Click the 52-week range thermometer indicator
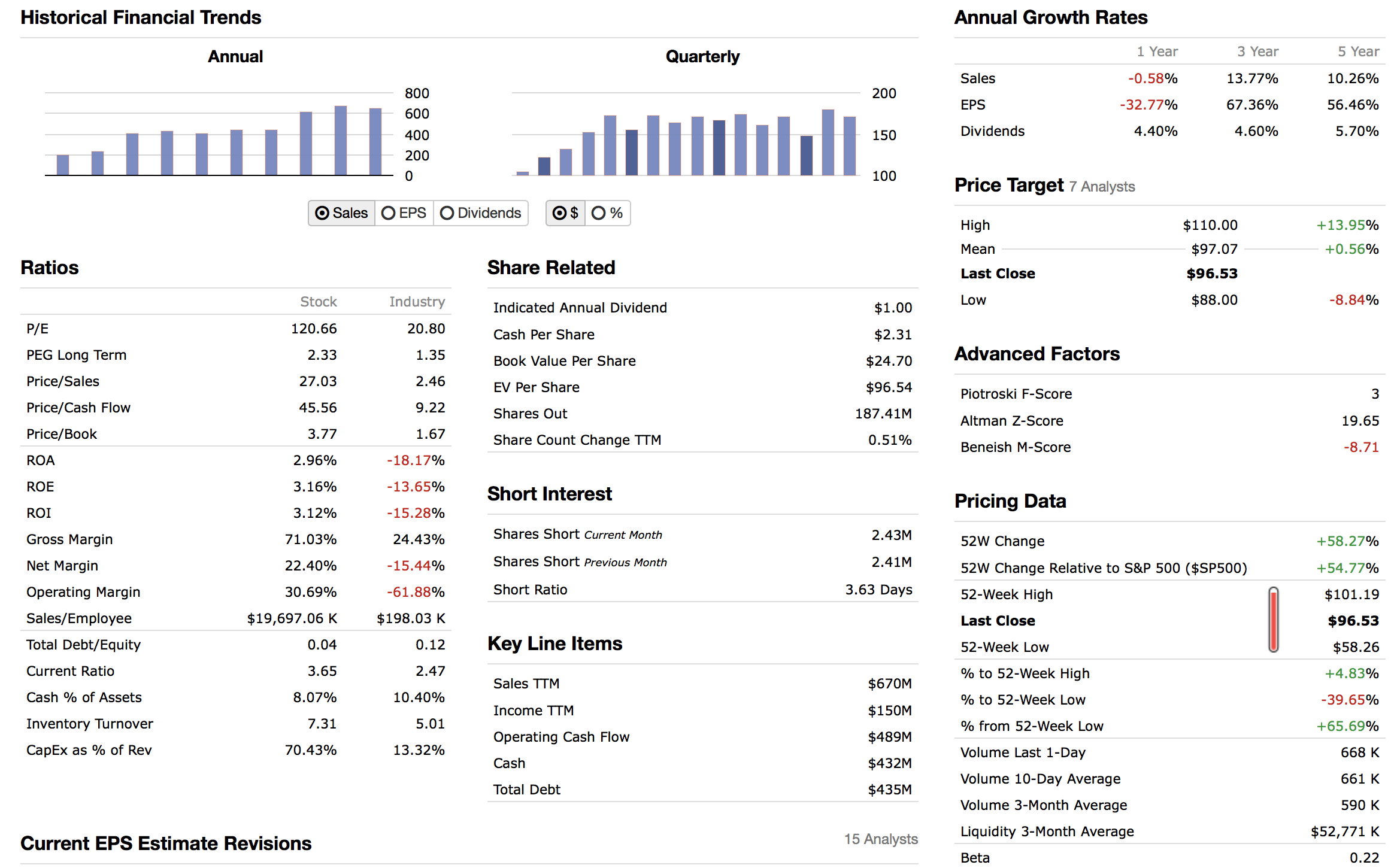The image size is (1394, 868). pos(1273,620)
